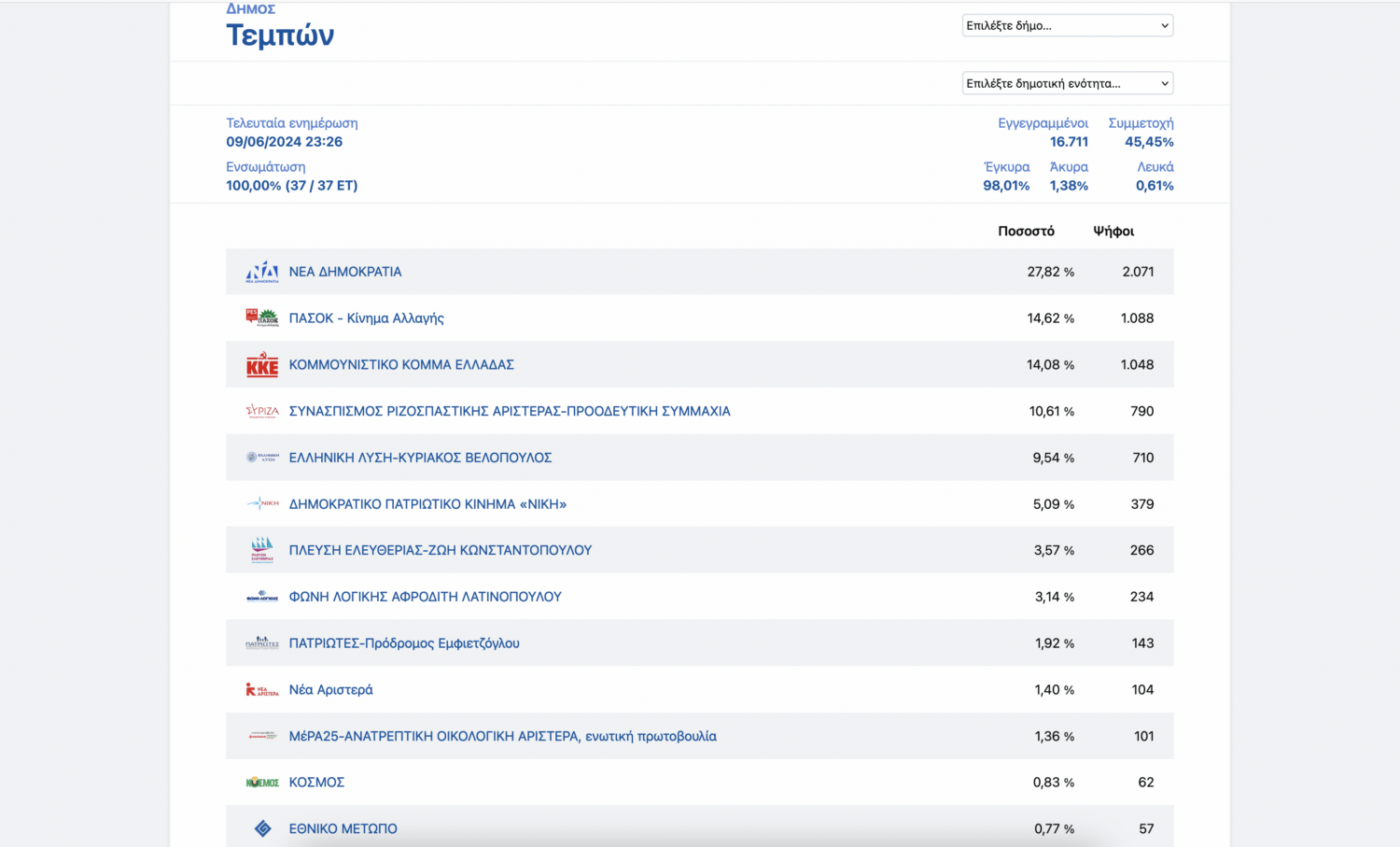Click the Nea Dimokratia party logo
Viewport: 1400px width, 847px height.
point(262,272)
